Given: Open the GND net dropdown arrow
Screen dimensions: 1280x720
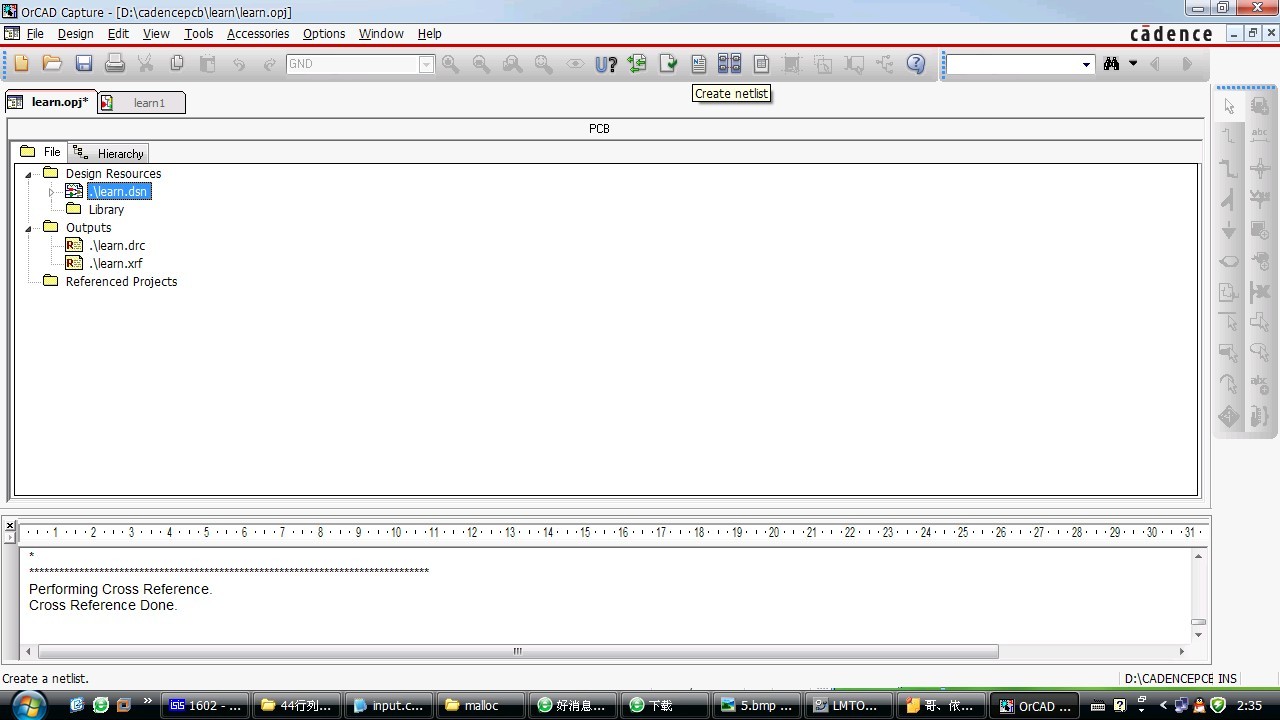Looking at the screenshot, I should (427, 64).
